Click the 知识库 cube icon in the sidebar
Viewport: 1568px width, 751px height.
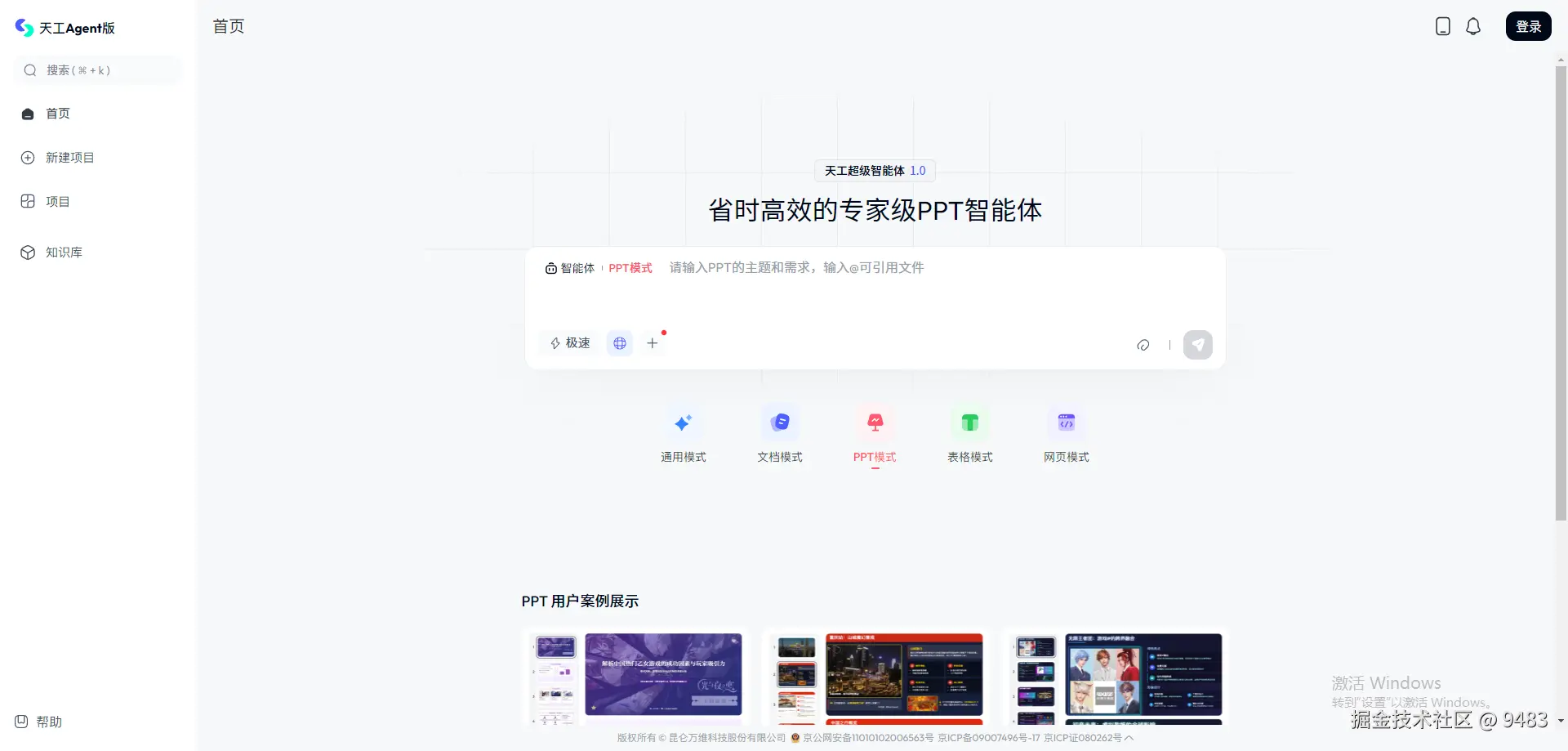pyautogui.click(x=28, y=253)
